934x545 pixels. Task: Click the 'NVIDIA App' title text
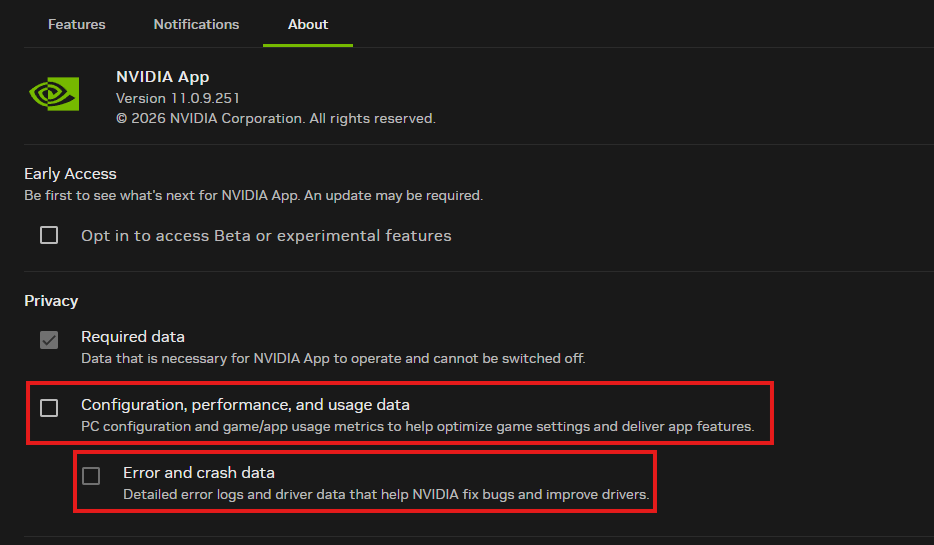click(163, 77)
